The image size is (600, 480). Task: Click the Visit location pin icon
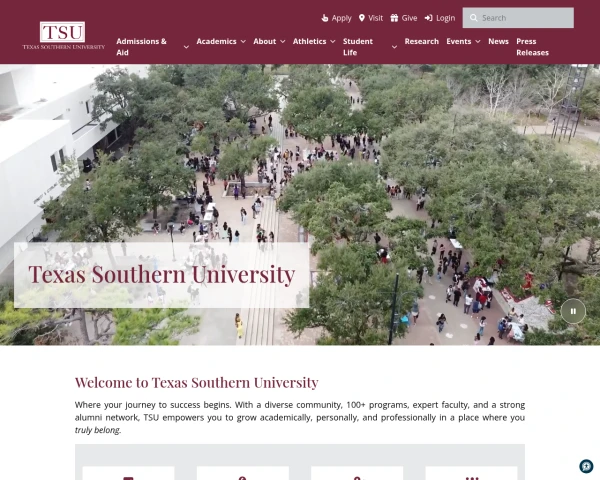click(362, 18)
